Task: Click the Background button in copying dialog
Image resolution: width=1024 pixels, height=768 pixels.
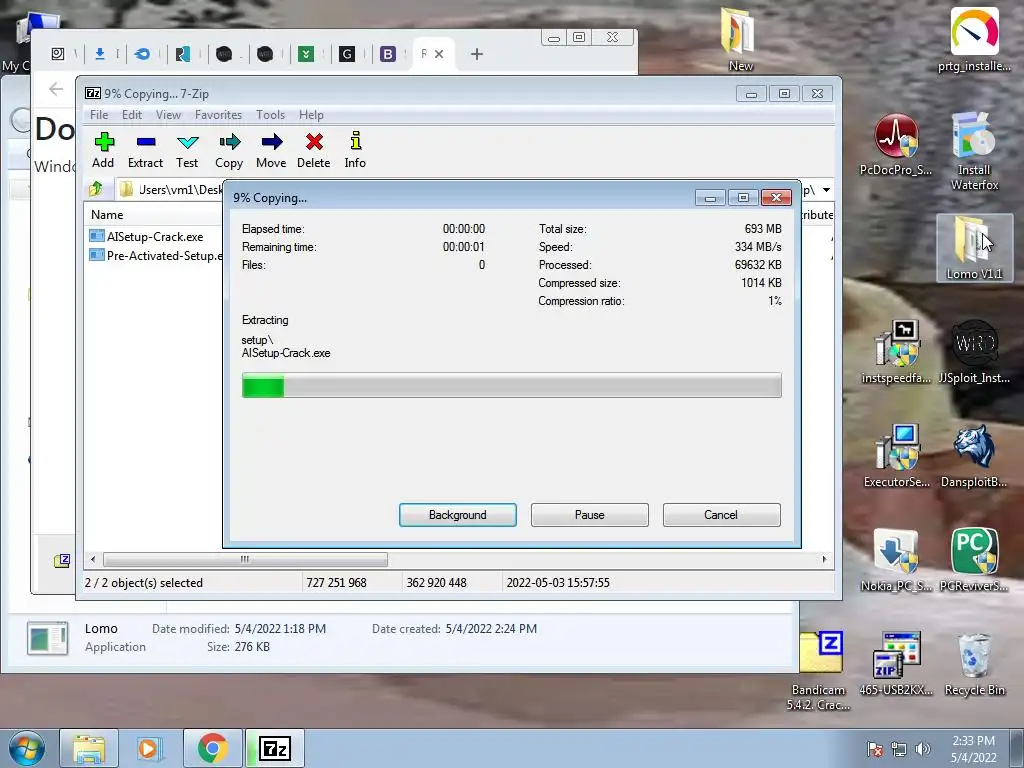Action: coord(458,515)
